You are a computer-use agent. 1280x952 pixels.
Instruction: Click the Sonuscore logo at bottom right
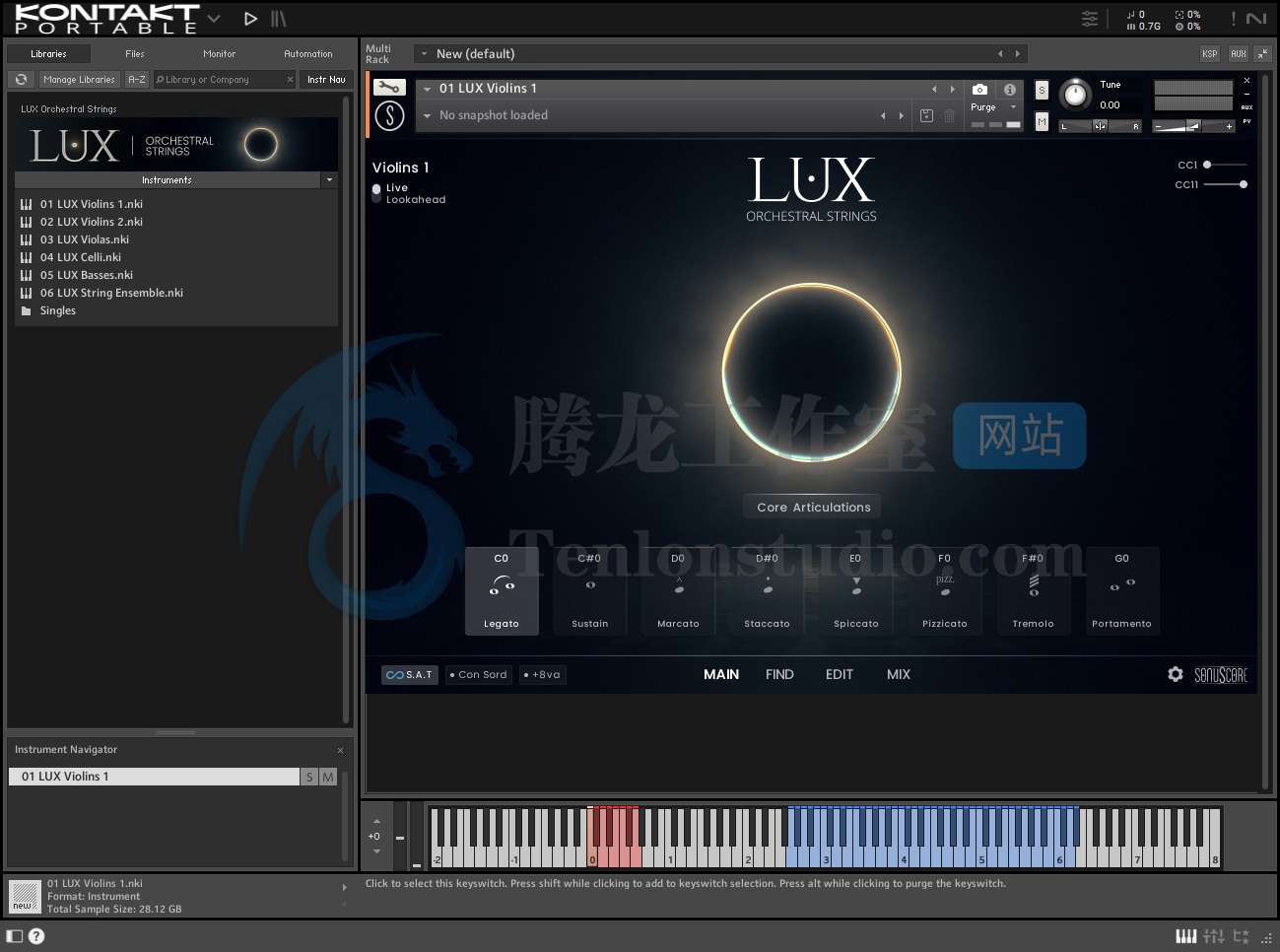tap(1221, 675)
